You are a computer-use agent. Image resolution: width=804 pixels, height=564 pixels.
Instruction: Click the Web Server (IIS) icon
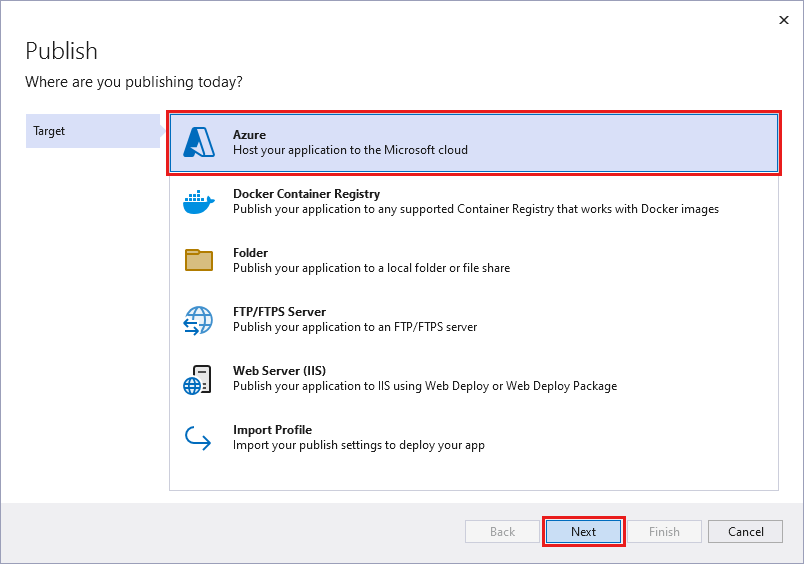(199, 379)
